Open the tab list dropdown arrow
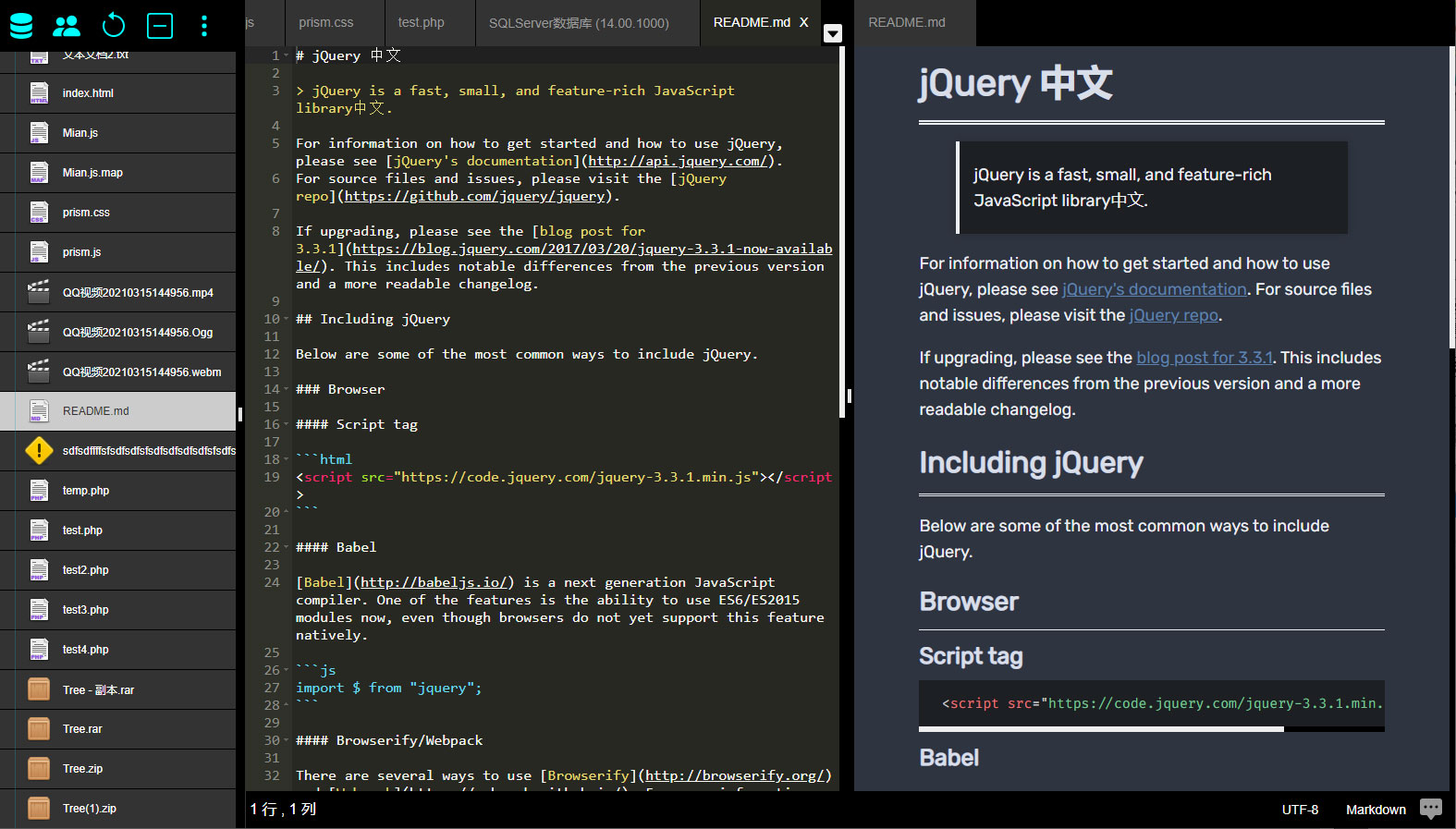Image resolution: width=1456 pixels, height=829 pixels. click(833, 33)
